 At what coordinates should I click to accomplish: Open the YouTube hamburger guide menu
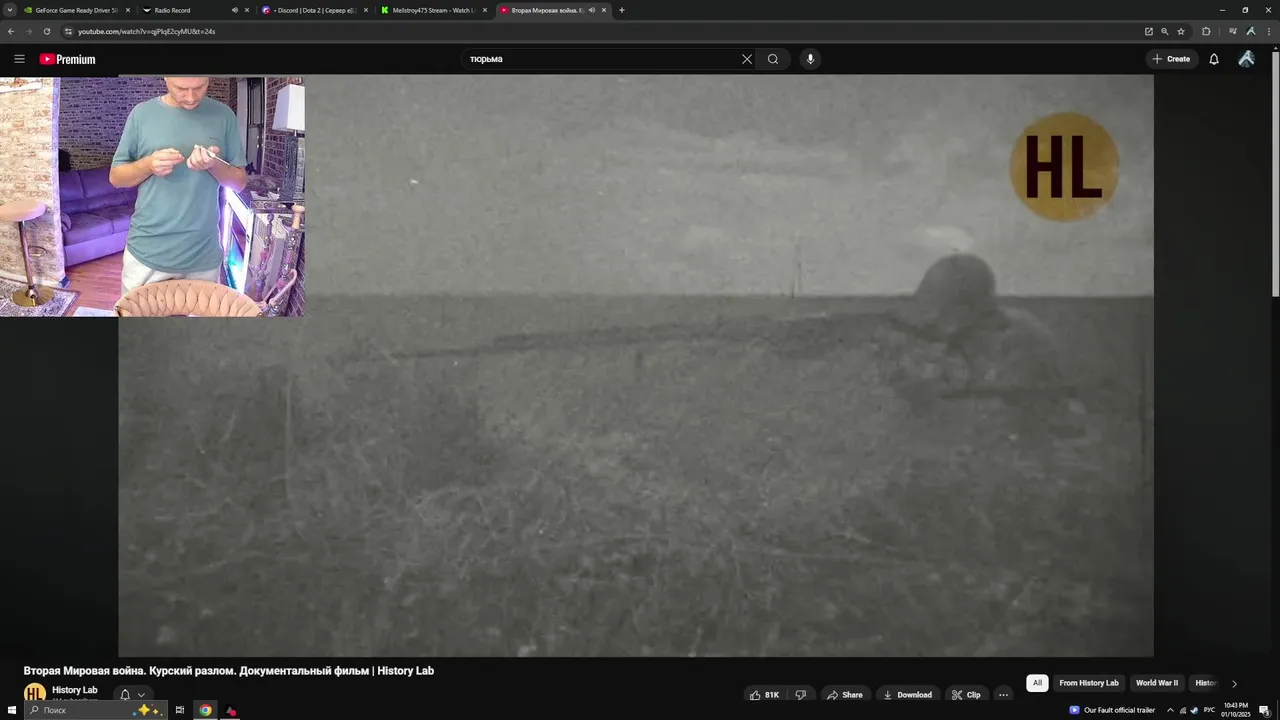coord(19,59)
